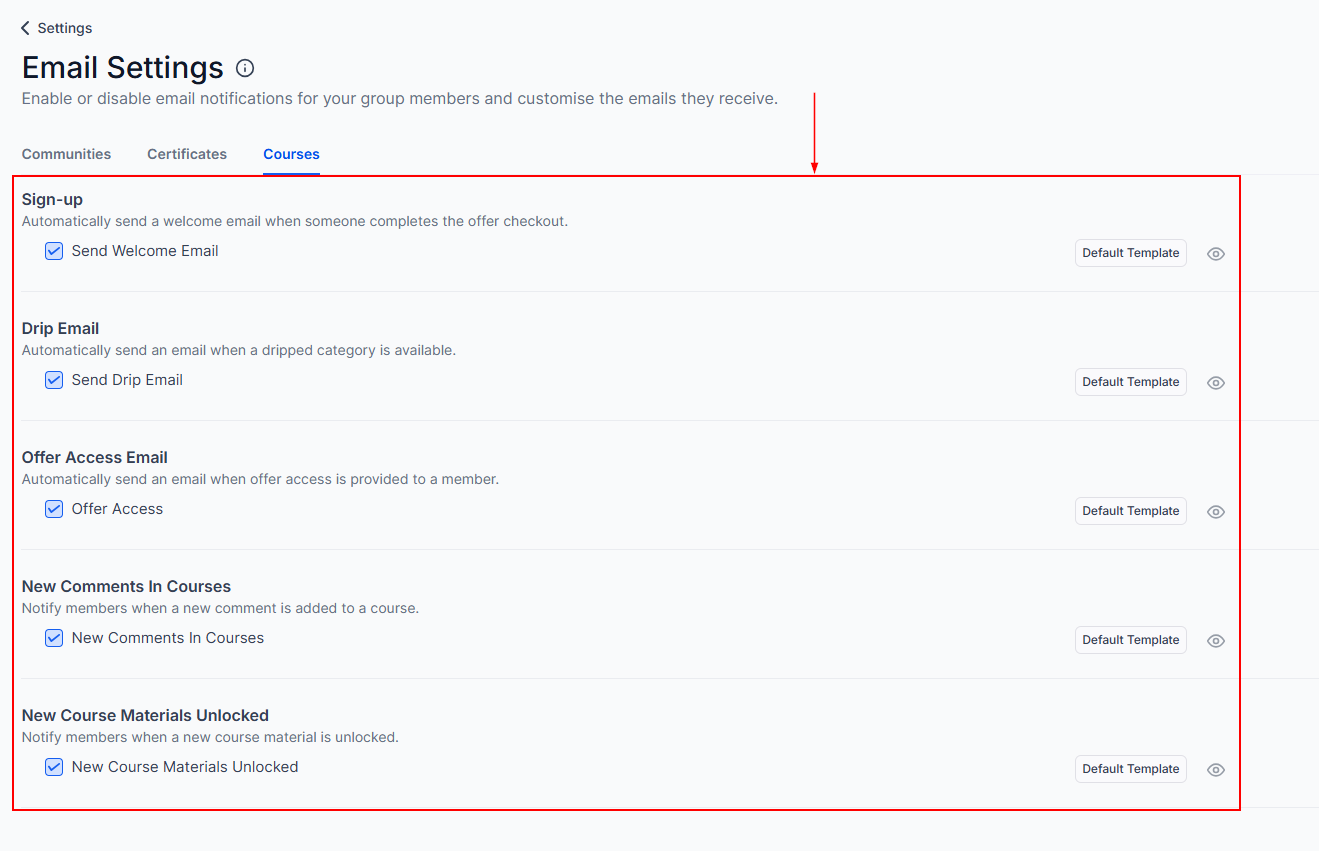Preview the Sign-up welcome email eye icon
The image size is (1319, 851).
pos(1216,254)
